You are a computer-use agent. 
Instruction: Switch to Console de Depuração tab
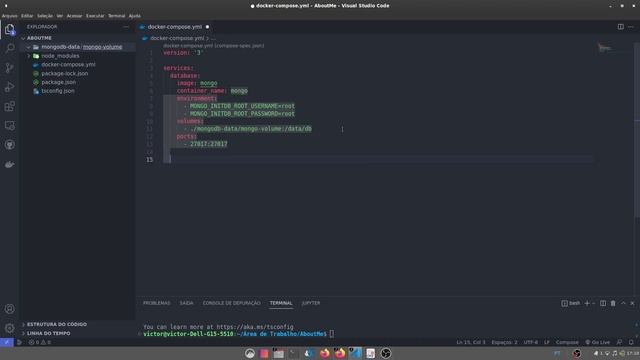231,303
